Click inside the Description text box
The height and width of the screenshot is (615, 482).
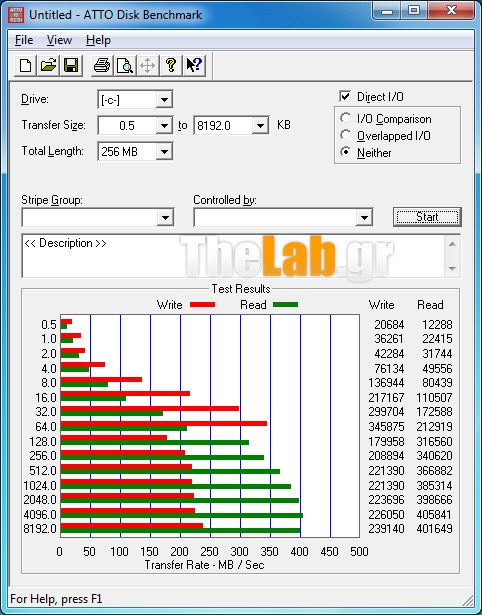[x=233, y=256]
